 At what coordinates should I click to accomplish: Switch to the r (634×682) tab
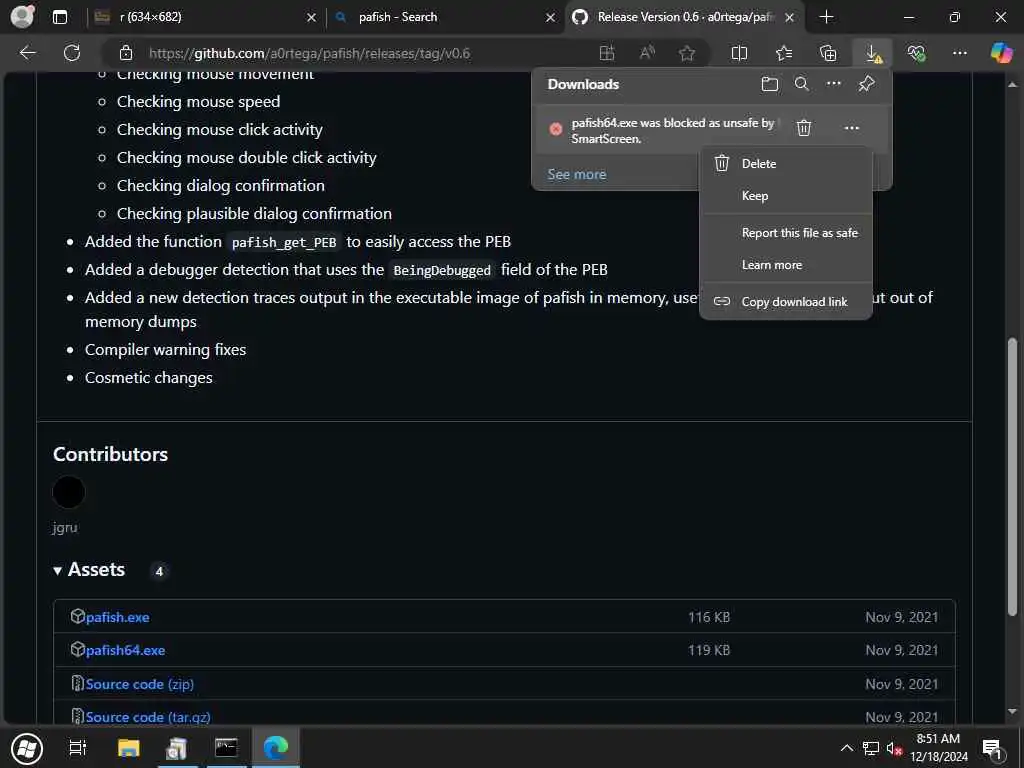point(206,17)
